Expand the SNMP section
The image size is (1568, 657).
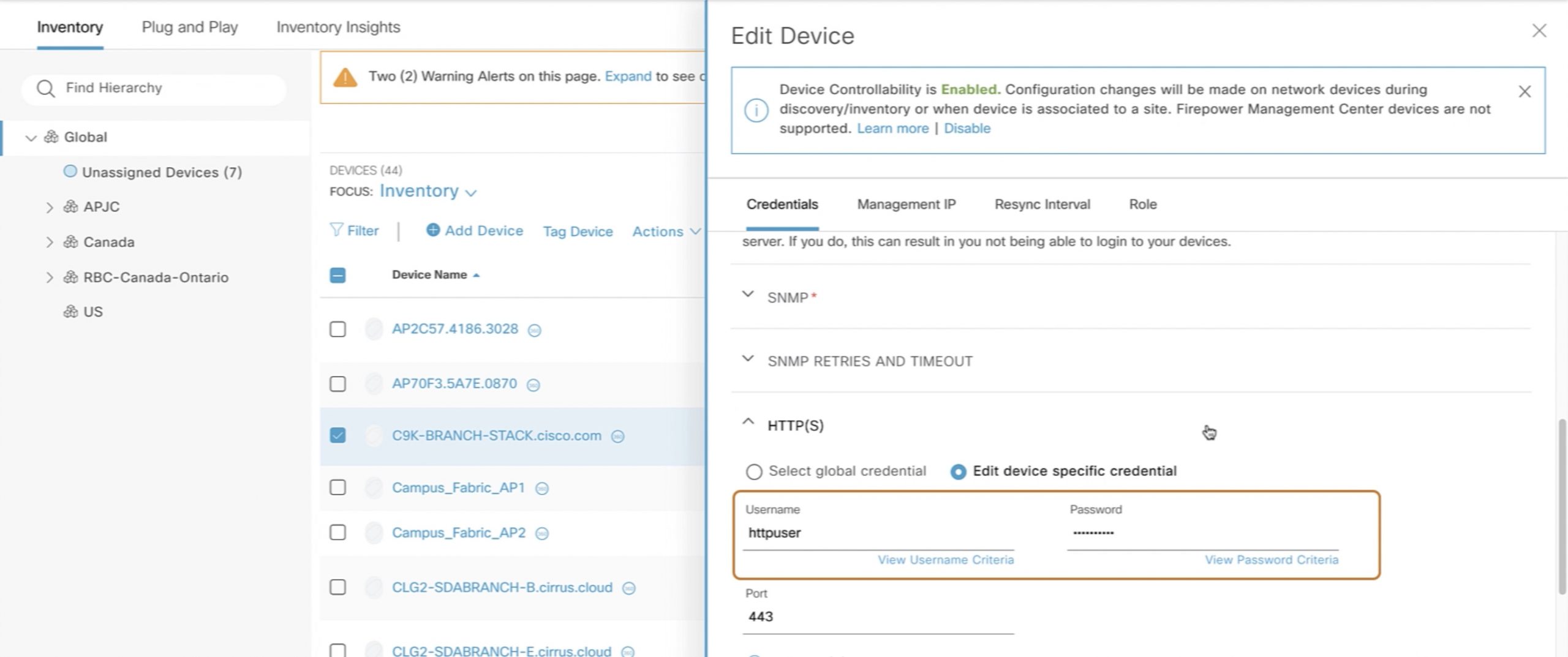click(748, 295)
